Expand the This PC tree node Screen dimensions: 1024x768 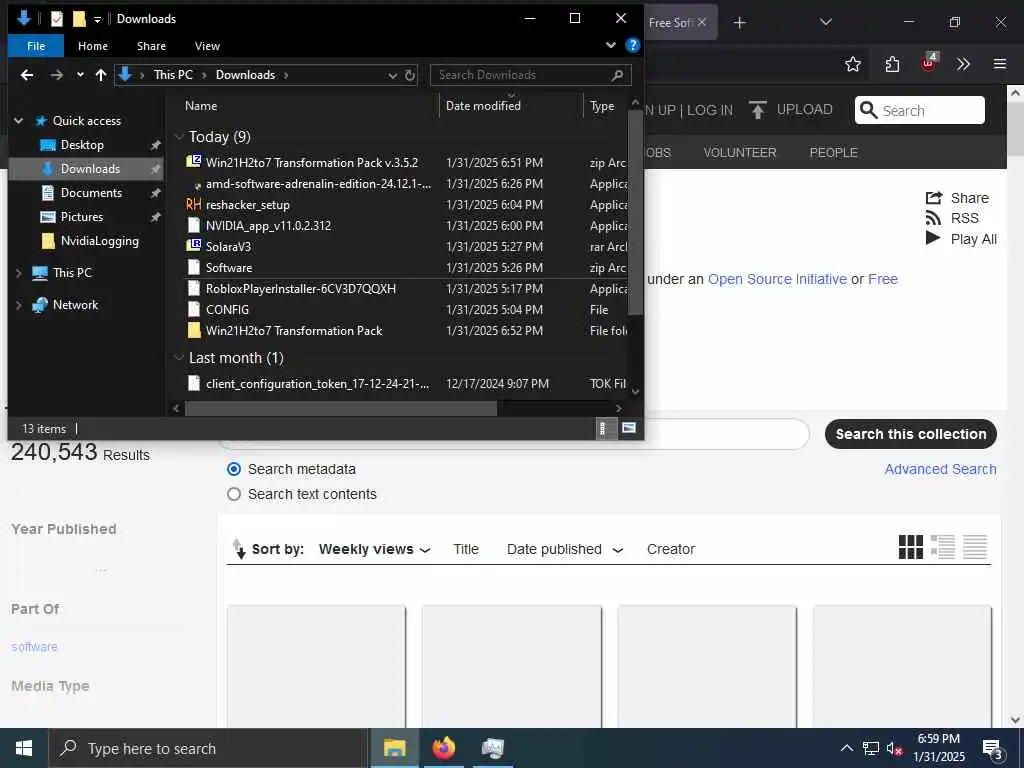point(19,273)
